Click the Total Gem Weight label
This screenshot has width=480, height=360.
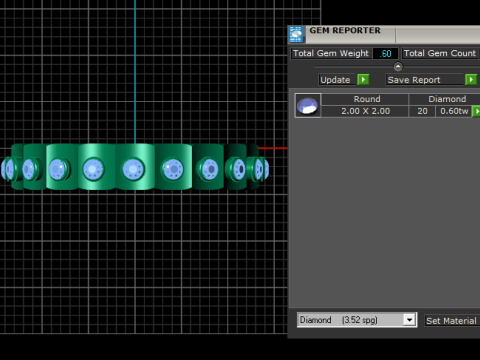[x=331, y=53]
